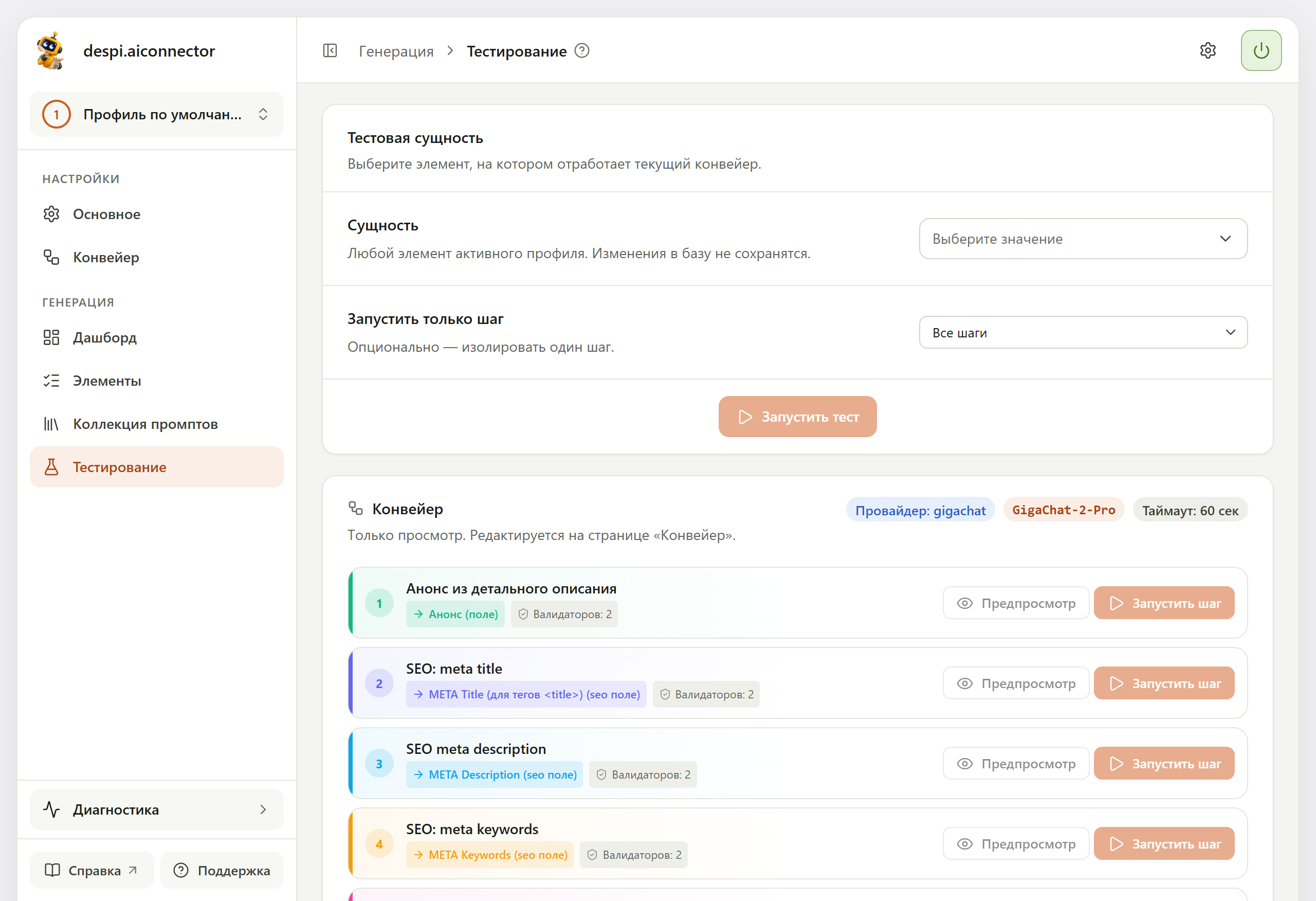Expand the Профиль по умолчанию selector
This screenshot has width=1316, height=901.
156,114
